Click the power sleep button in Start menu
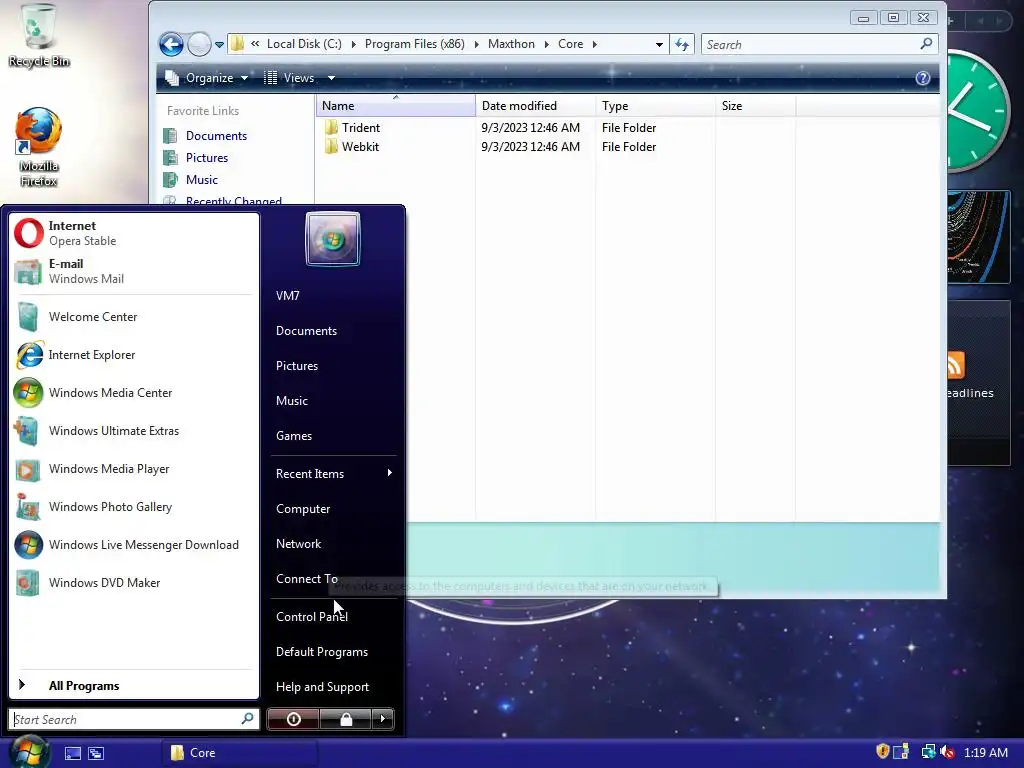Viewport: 1024px width, 768px height. 293,719
